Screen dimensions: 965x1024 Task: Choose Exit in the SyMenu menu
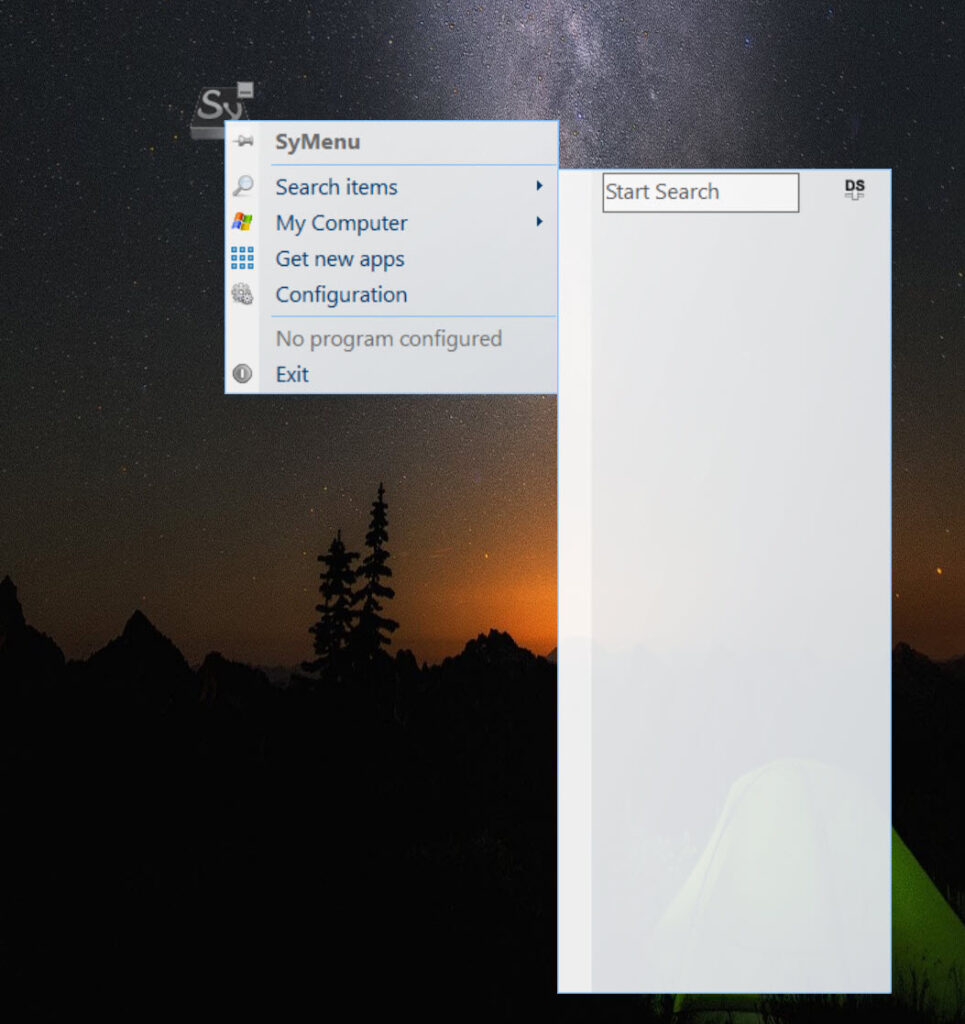pyautogui.click(x=391, y=374)
